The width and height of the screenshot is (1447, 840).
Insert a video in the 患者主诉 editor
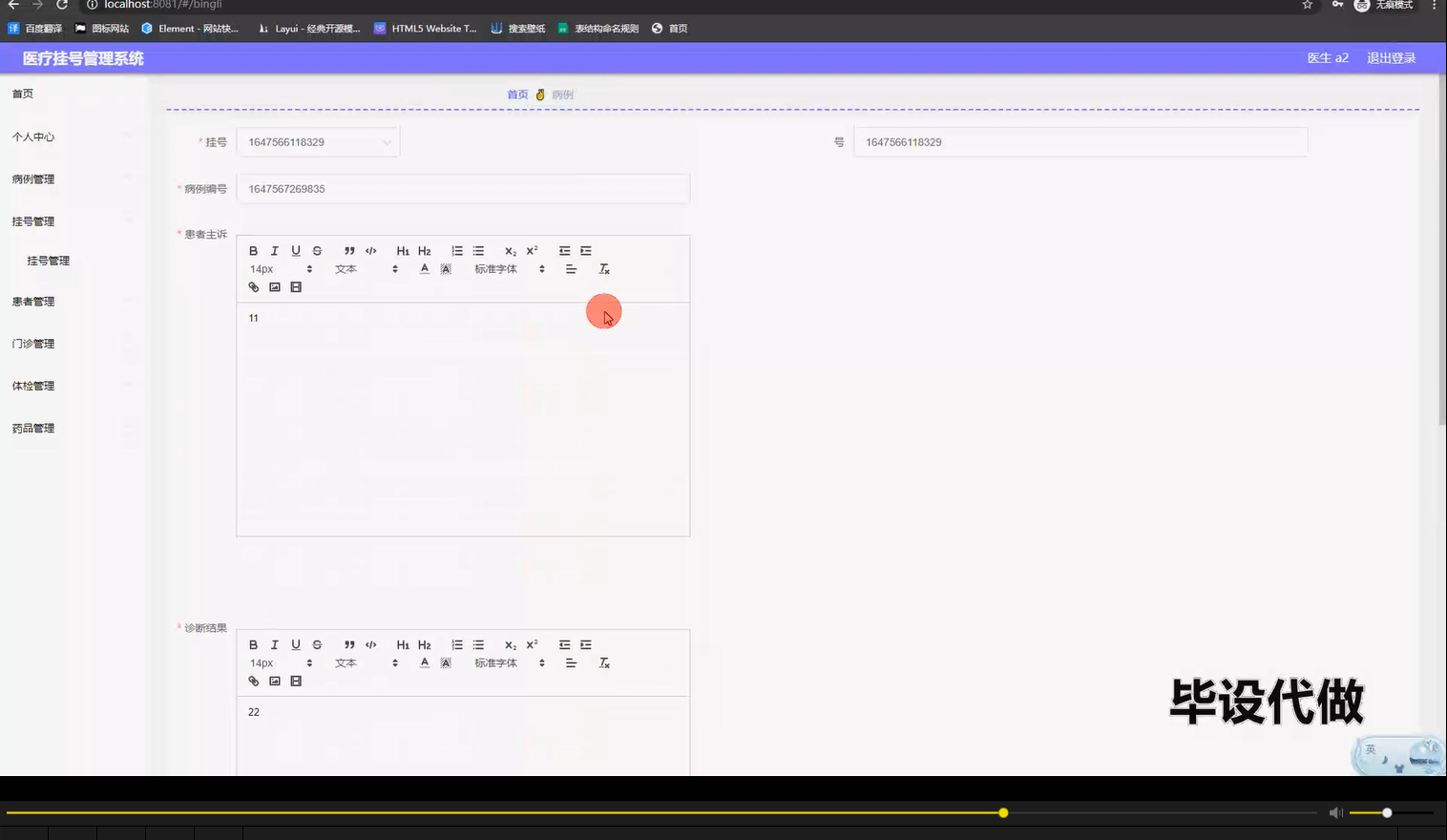[296, 287]
